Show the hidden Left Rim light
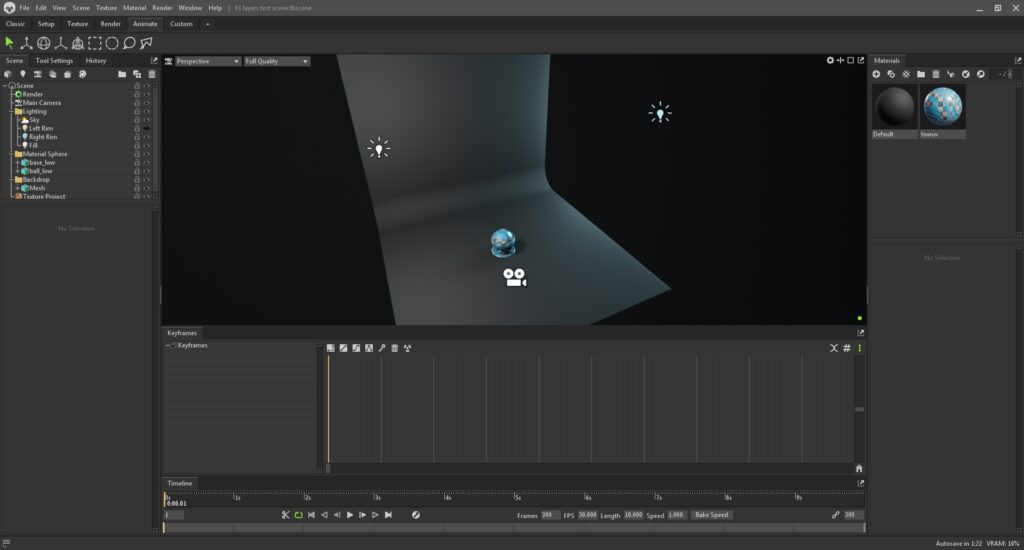This screenshot has height=550, width=1024. click(x=146, y=129)
